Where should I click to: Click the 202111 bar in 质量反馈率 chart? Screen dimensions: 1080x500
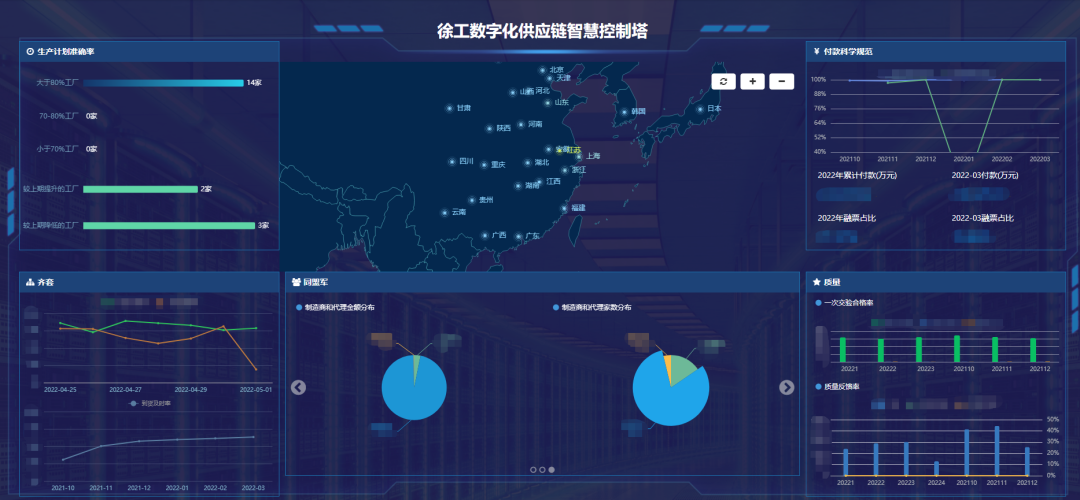997,450
